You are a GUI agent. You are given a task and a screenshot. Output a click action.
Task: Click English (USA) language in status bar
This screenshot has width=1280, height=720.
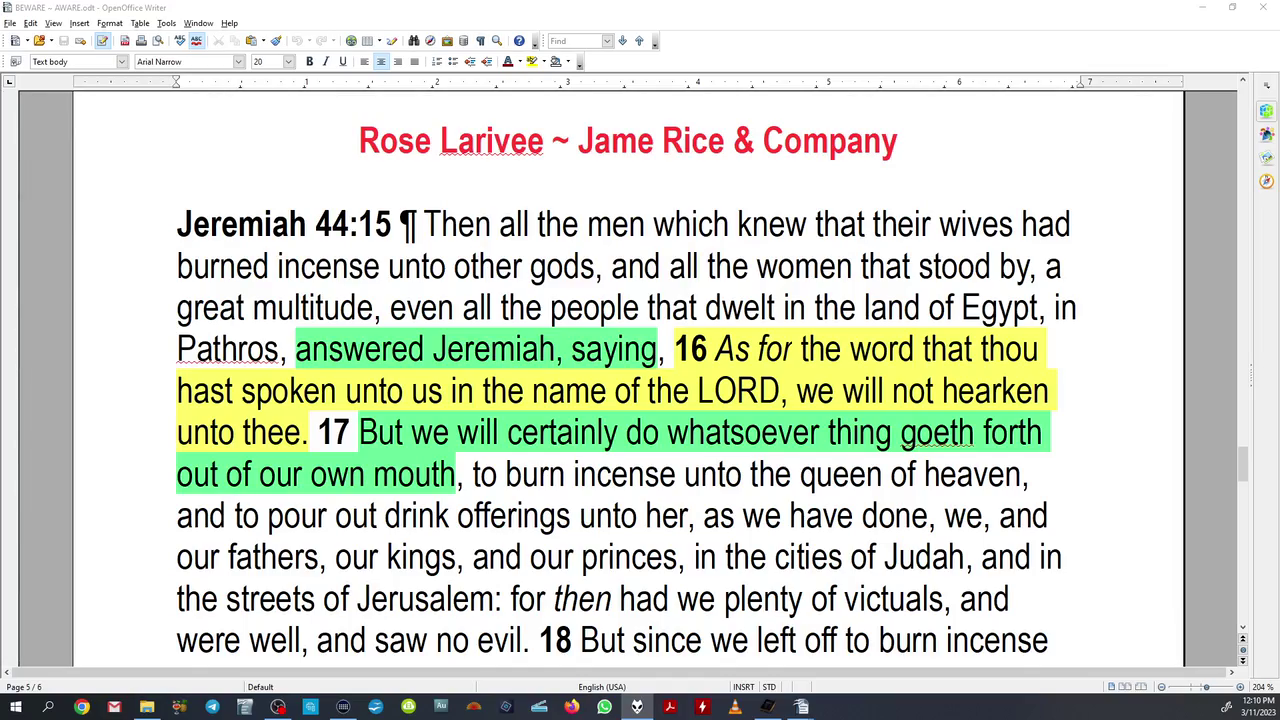[601, 687]
